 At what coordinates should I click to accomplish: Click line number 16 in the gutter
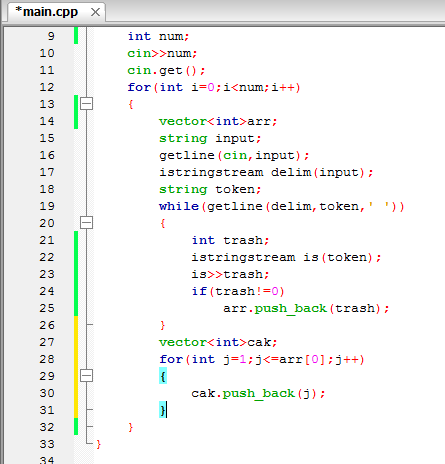pyautogui.click(x=47, y=155)
